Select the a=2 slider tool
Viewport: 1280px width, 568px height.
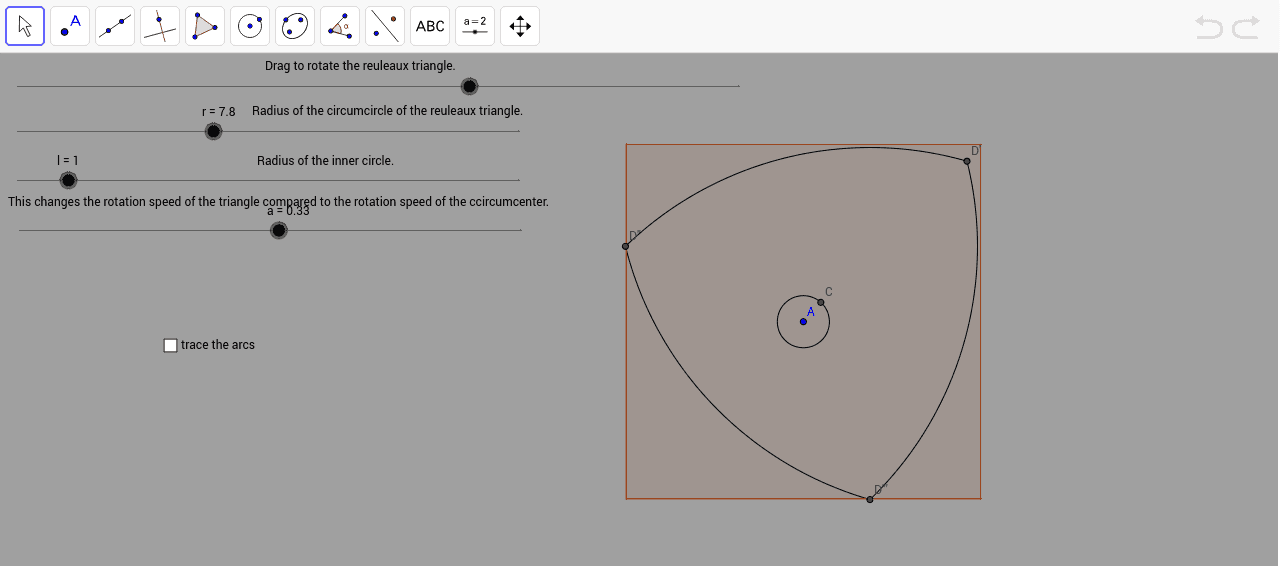[x=475, y=26]
